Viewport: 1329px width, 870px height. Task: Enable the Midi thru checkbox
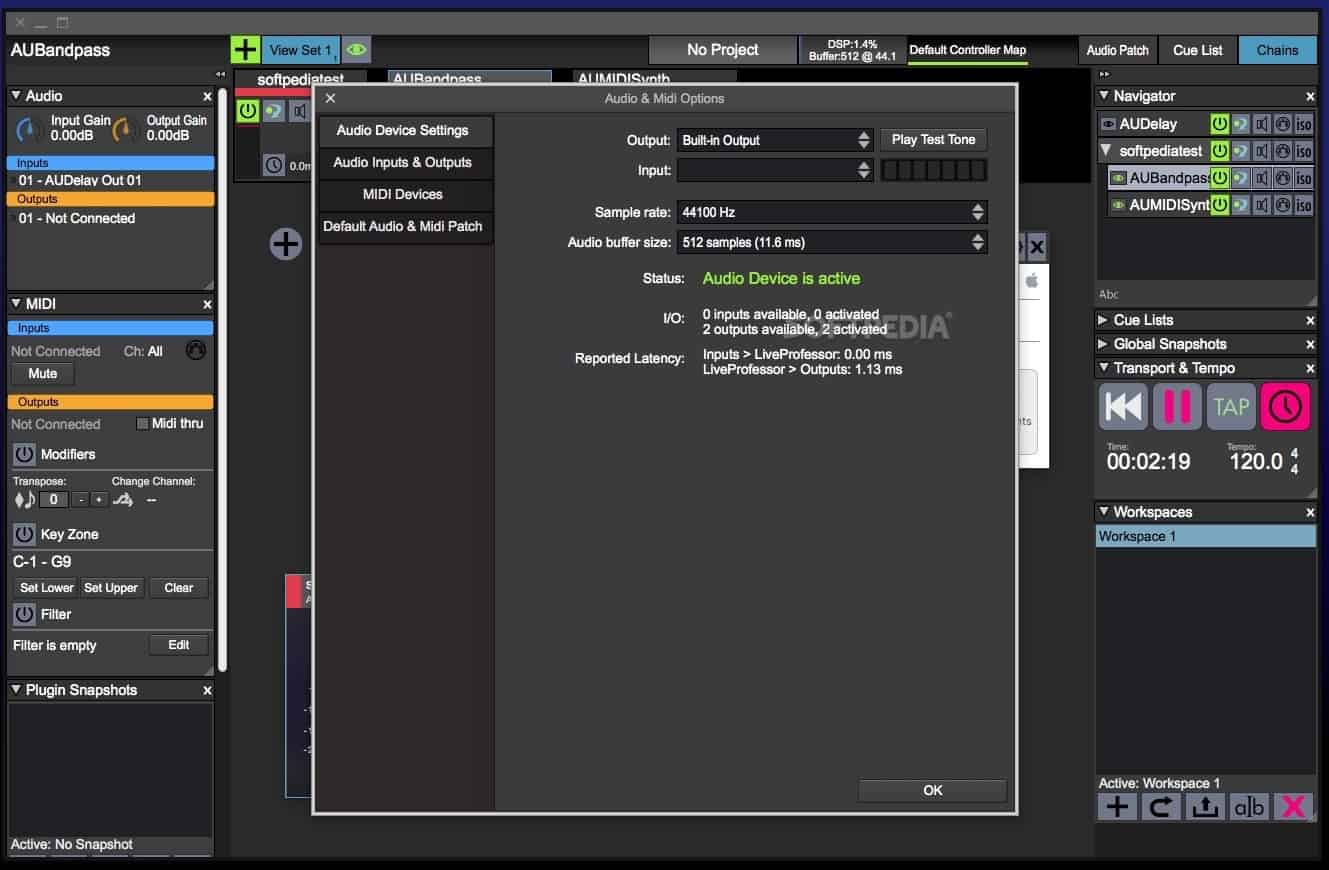pos(142,423)
